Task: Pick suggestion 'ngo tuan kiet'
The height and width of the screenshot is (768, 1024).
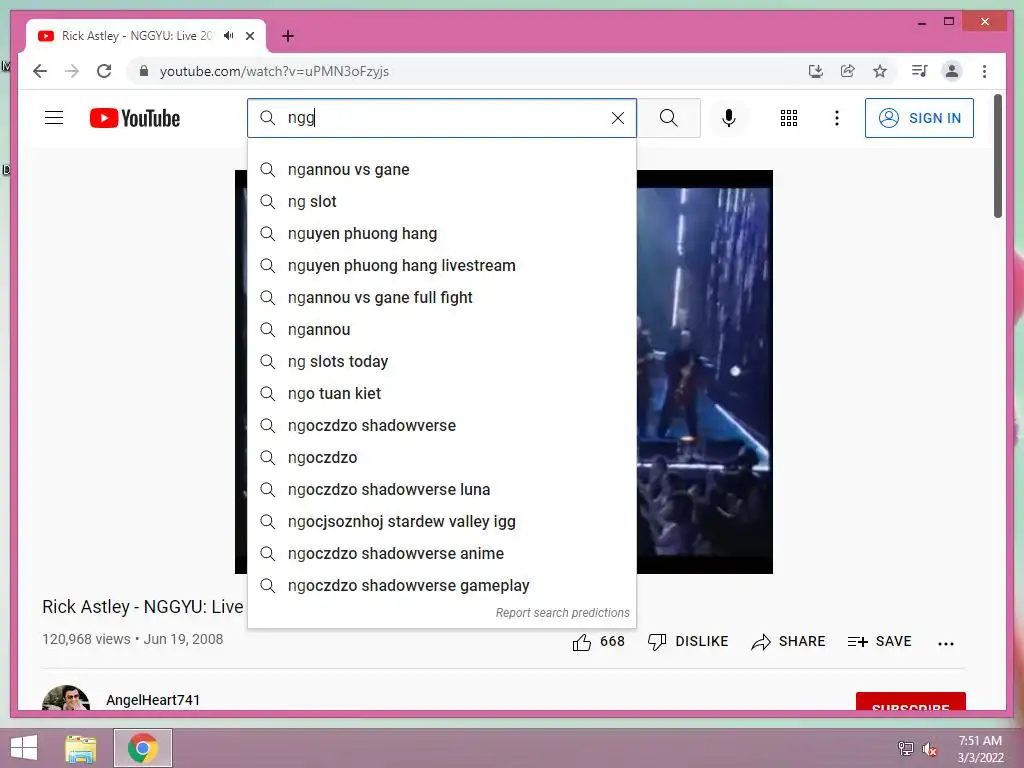Action: click(x=442, y=394)
